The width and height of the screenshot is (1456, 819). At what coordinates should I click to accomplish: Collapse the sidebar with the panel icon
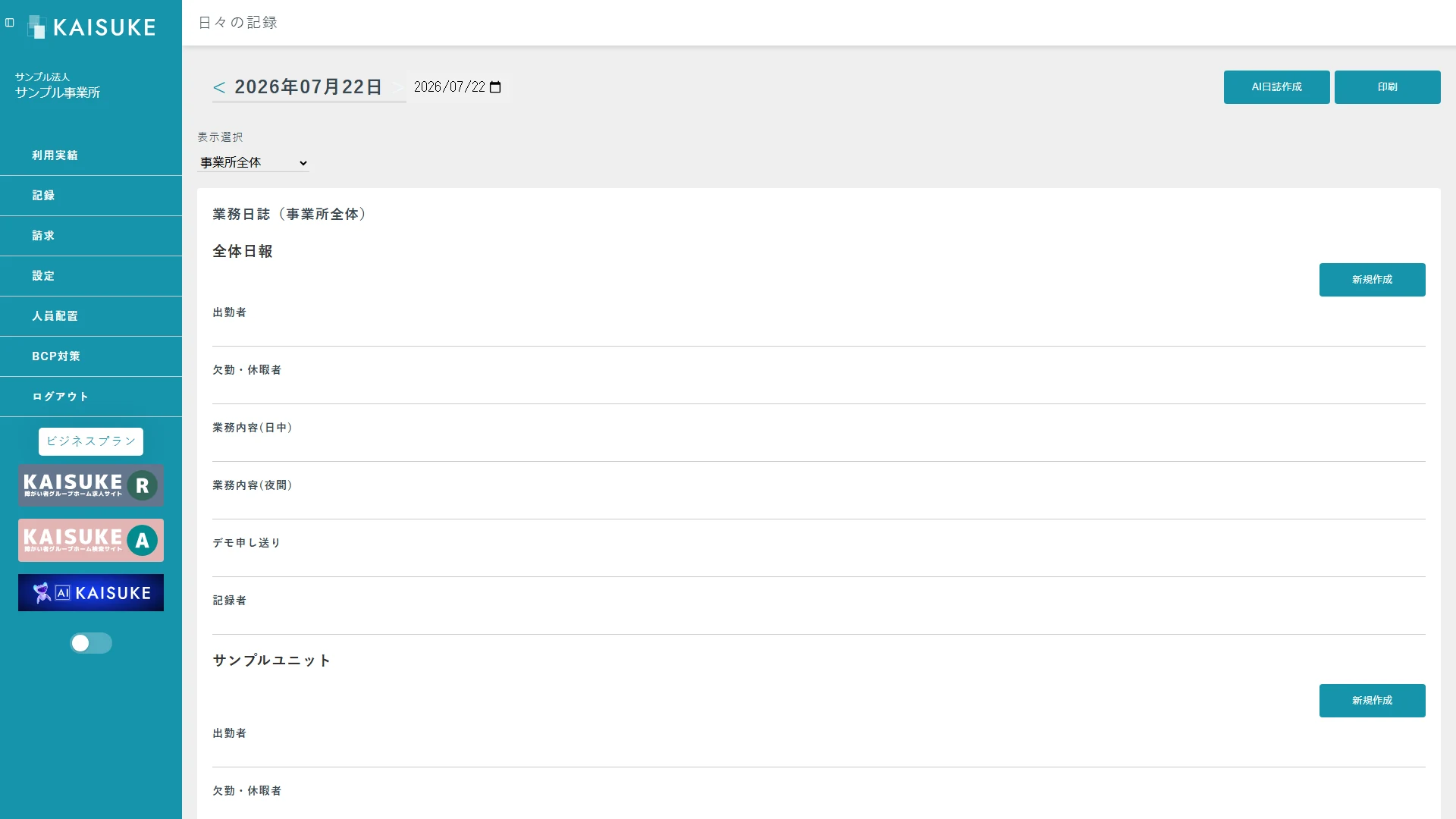coord(10,23)
